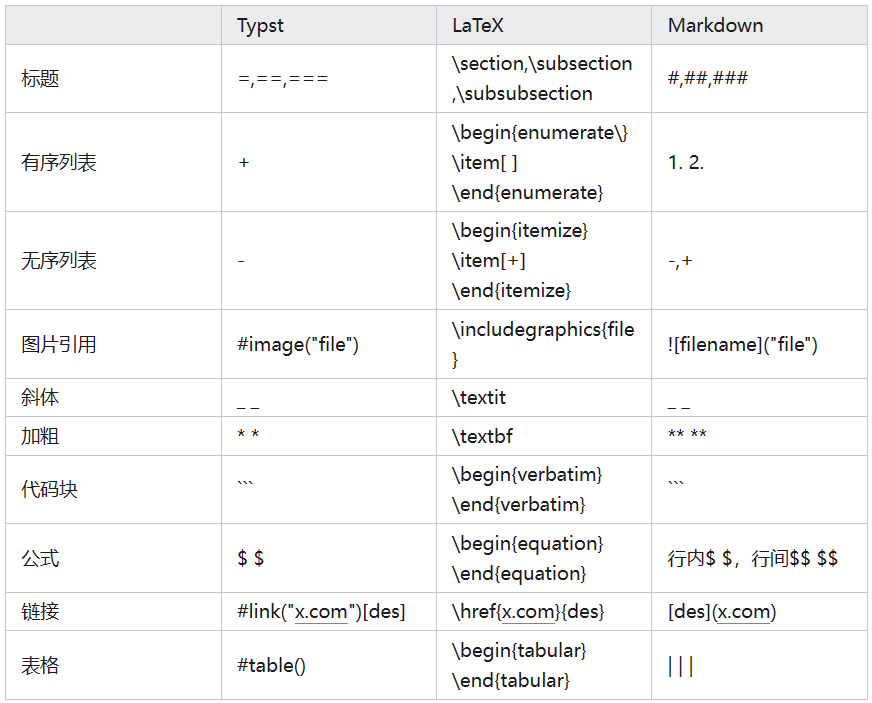872x703 pixels.
Task: Click the 无序列表 row label
Action: click(59, 261)
